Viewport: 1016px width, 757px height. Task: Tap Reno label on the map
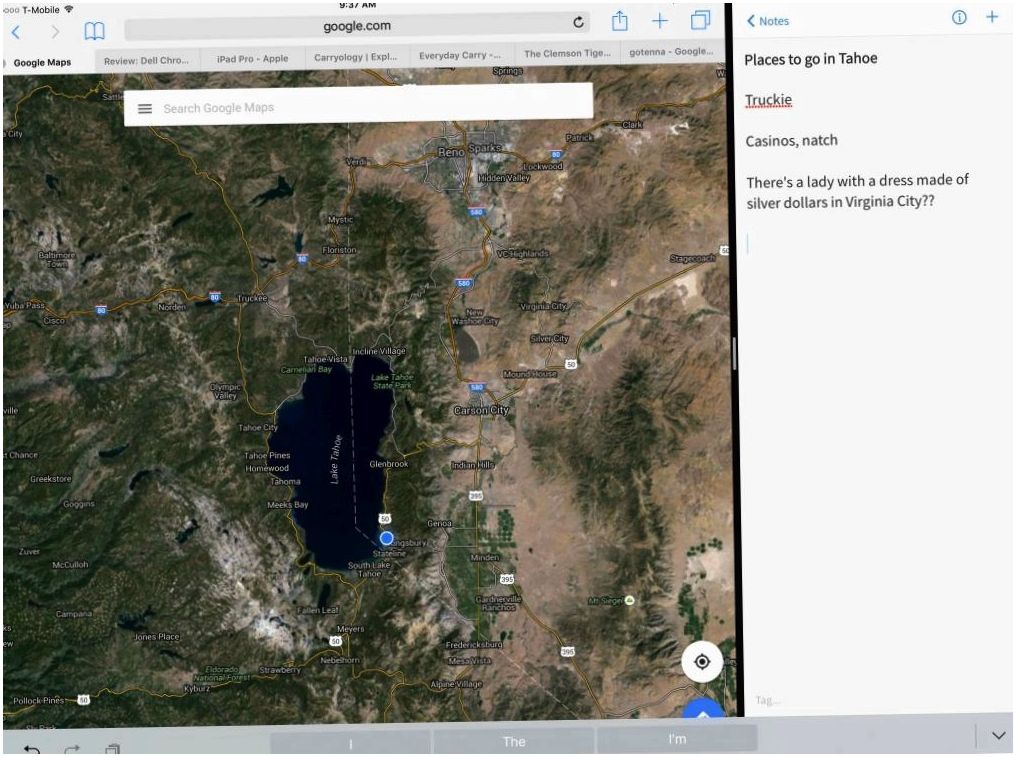tap(451, 152)
